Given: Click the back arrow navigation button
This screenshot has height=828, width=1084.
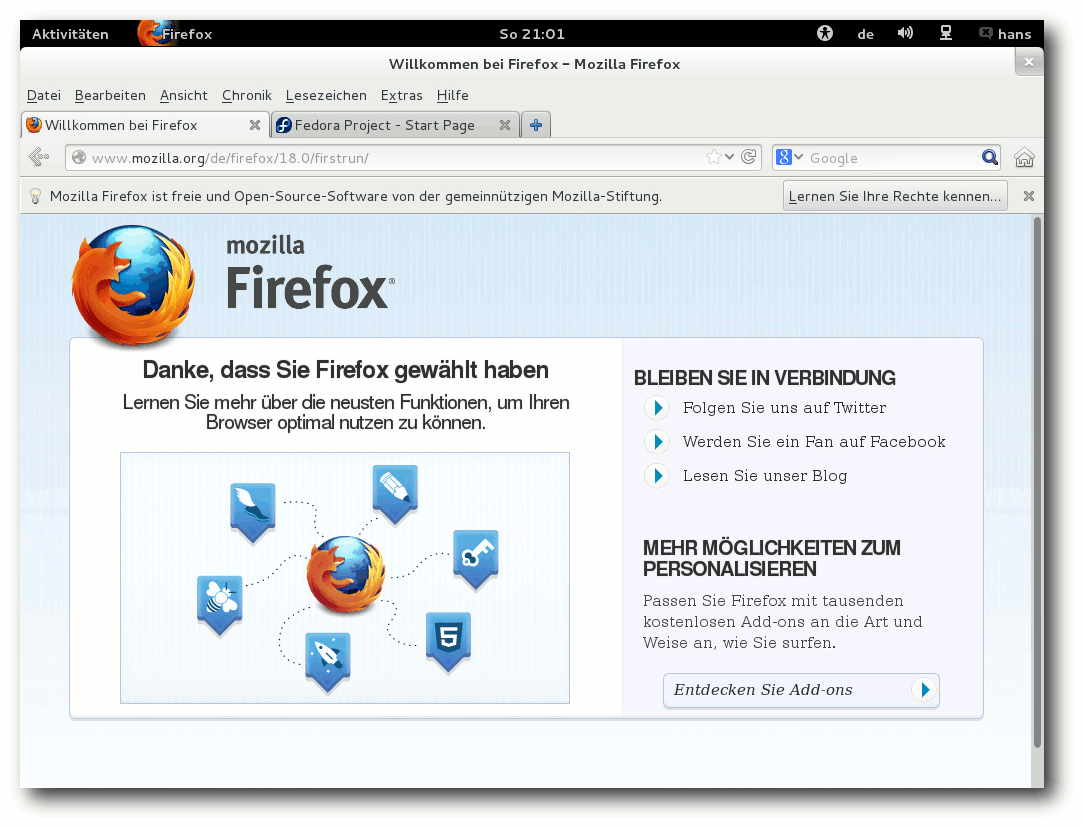Looking at the screenshot, I should click(39, 158).
